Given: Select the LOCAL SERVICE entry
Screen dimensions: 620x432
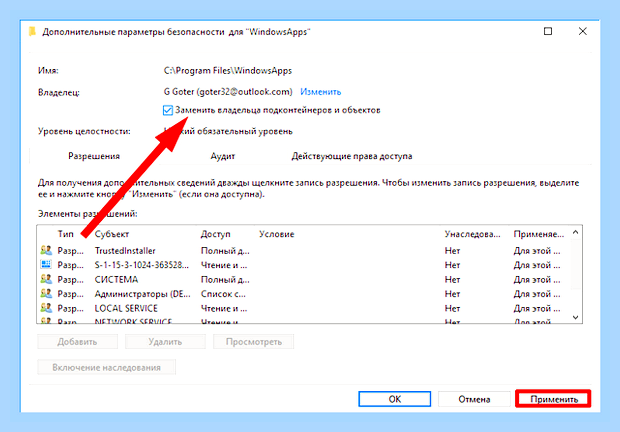Looking at the screenshot, I should click(x=304, y=308).
